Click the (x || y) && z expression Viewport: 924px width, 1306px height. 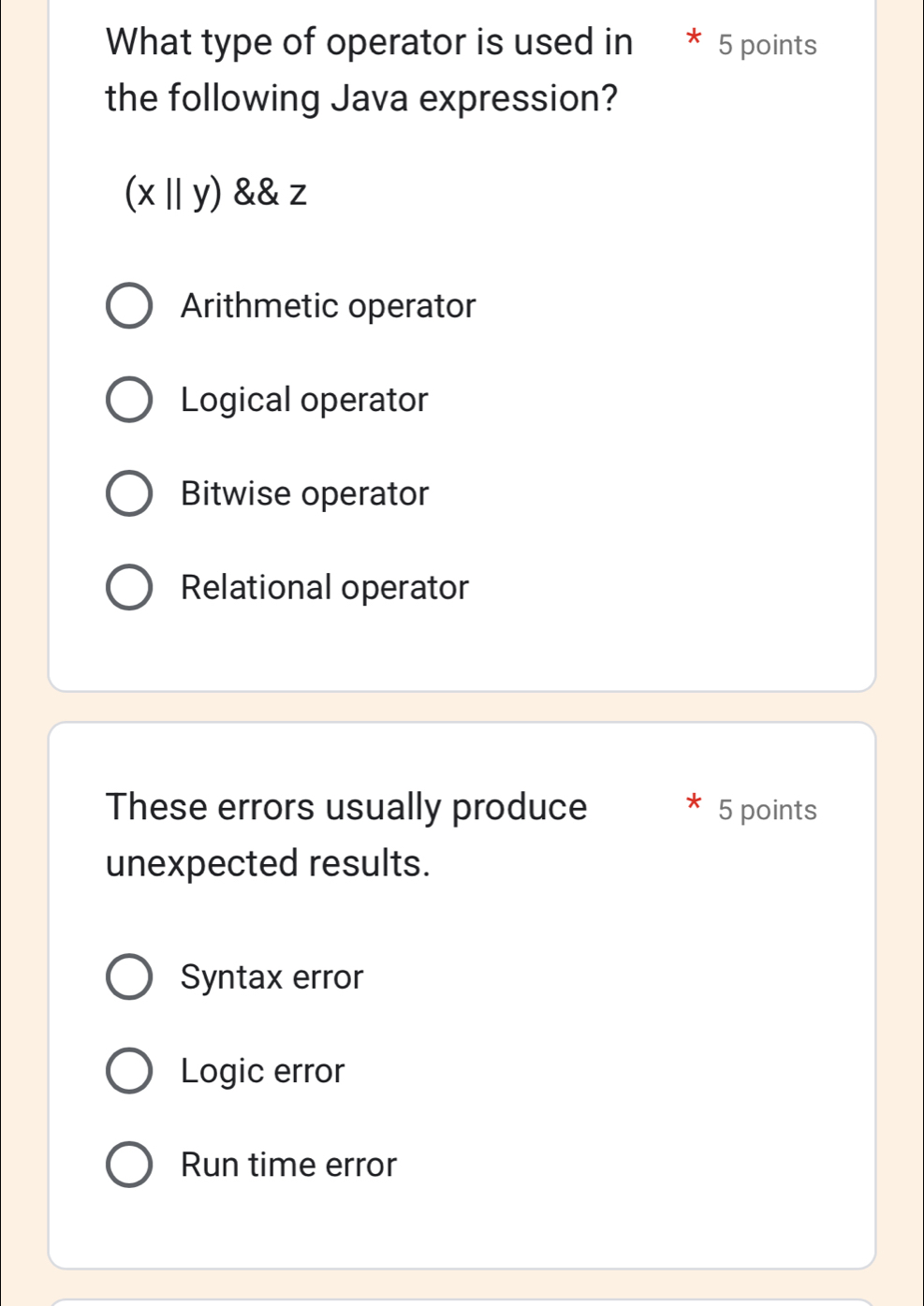click(215, 193)
